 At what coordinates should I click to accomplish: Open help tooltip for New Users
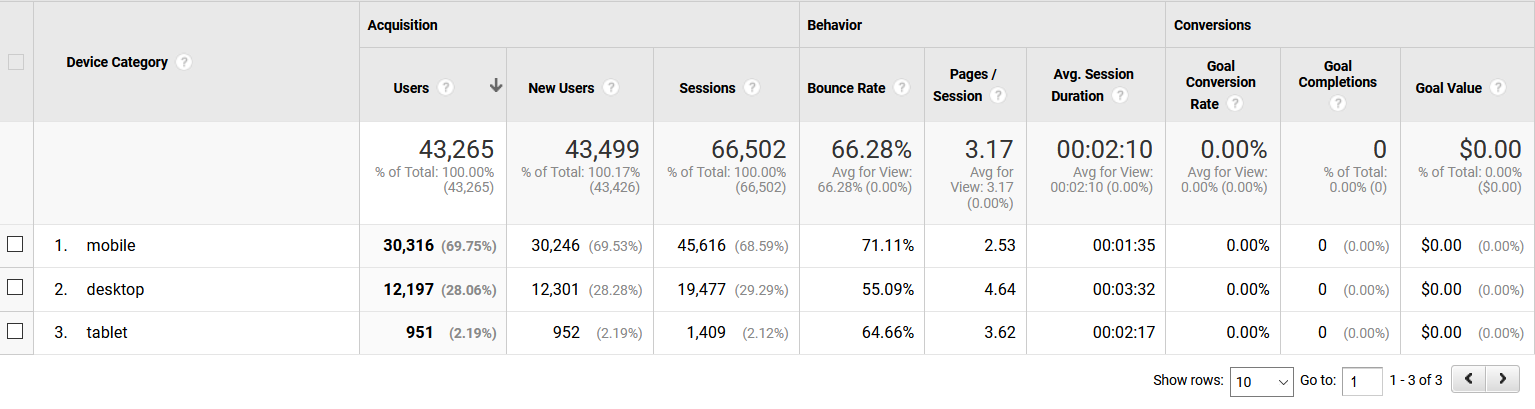[610, 88]
